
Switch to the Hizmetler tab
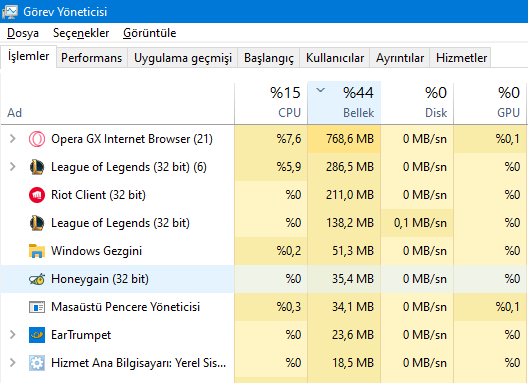tap(461, 58)
